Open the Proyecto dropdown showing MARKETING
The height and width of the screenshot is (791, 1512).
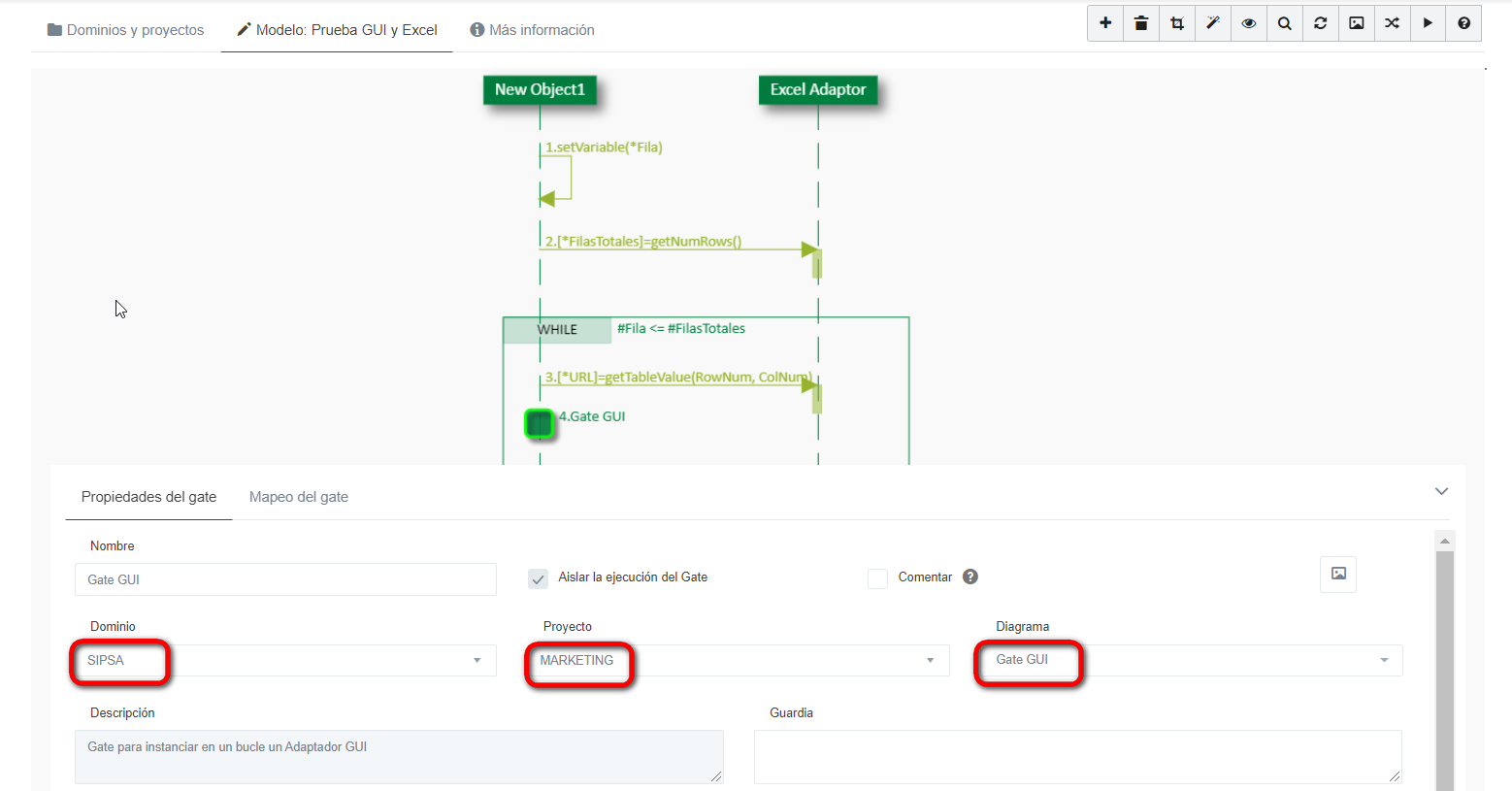pos(738,661)
